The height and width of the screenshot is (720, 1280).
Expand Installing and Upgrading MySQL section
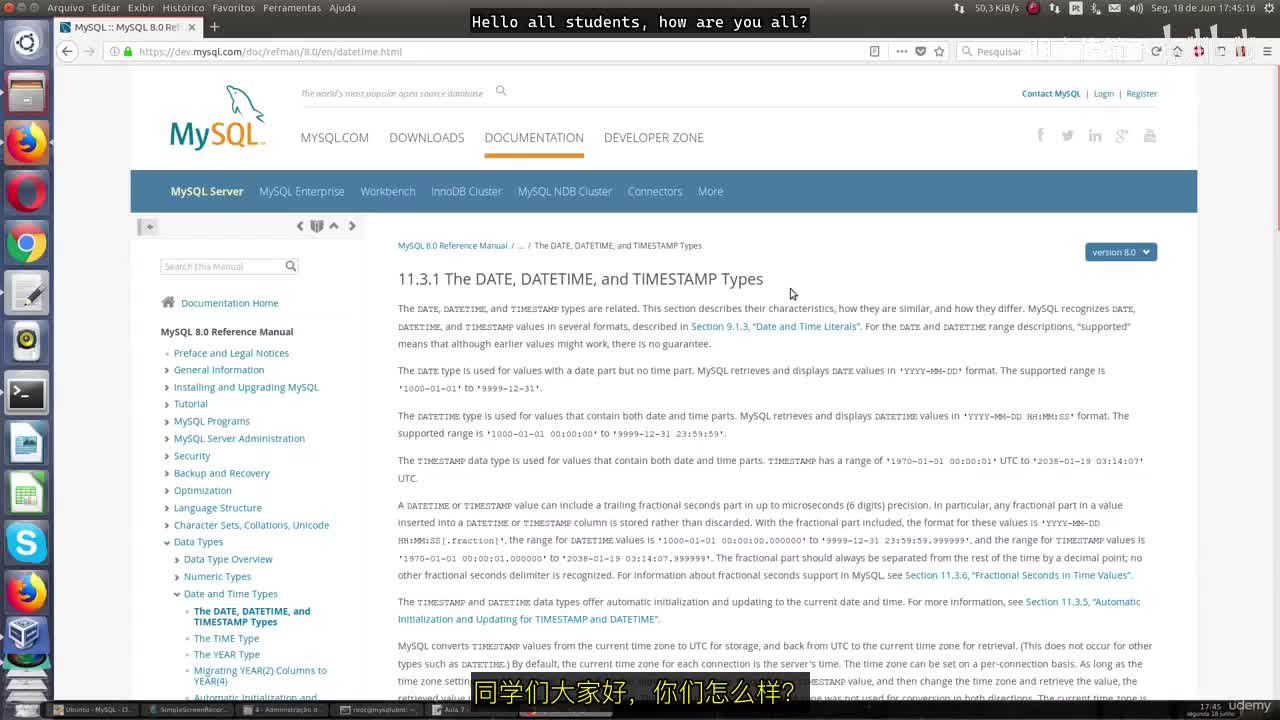coord(167,387)
